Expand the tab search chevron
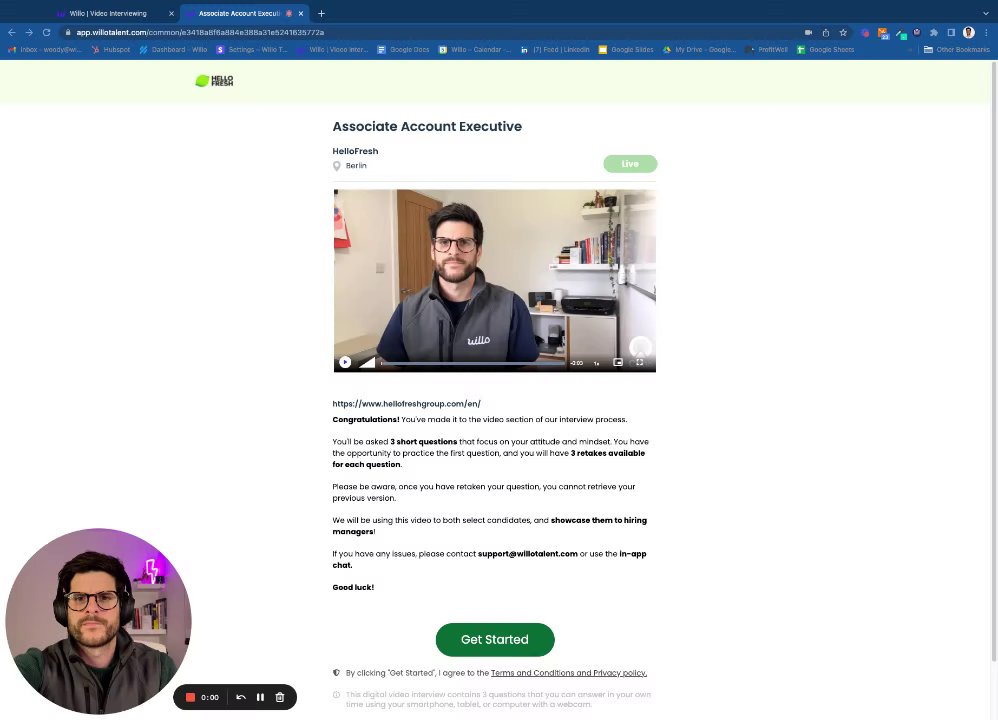The image size is (998, 720). click(x=986, y=13)
